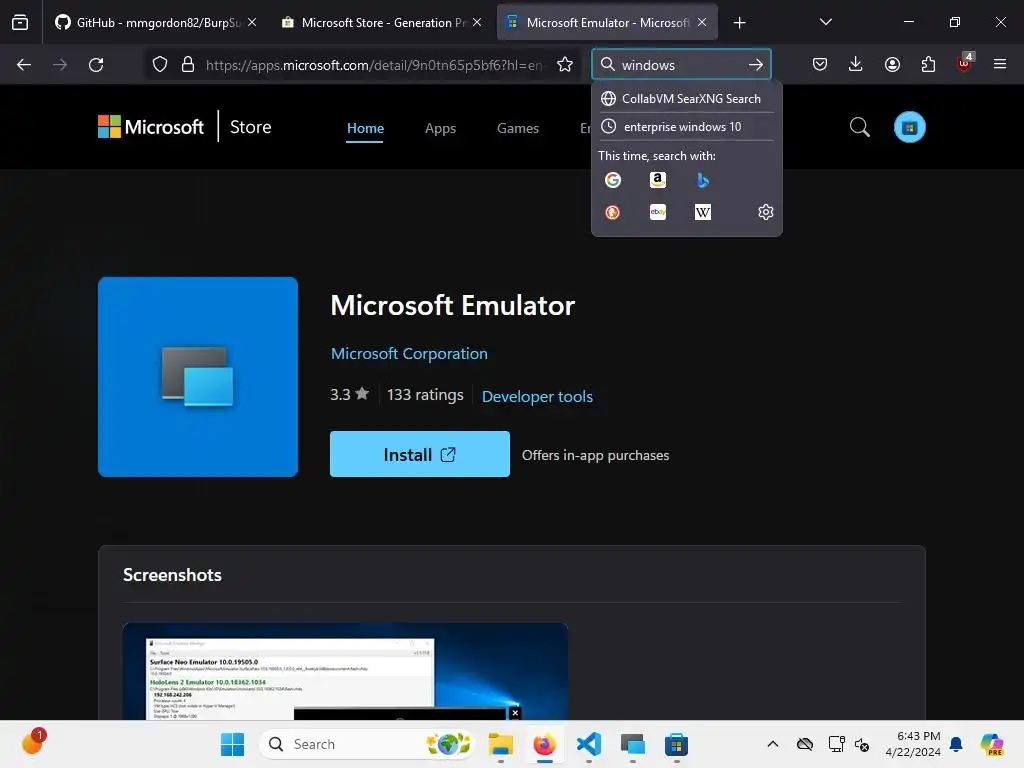Image resolution: width=1024 pixels, height=768 pixels.
Task: Open Visual Studio Code from taskbar
Action: 589,744
